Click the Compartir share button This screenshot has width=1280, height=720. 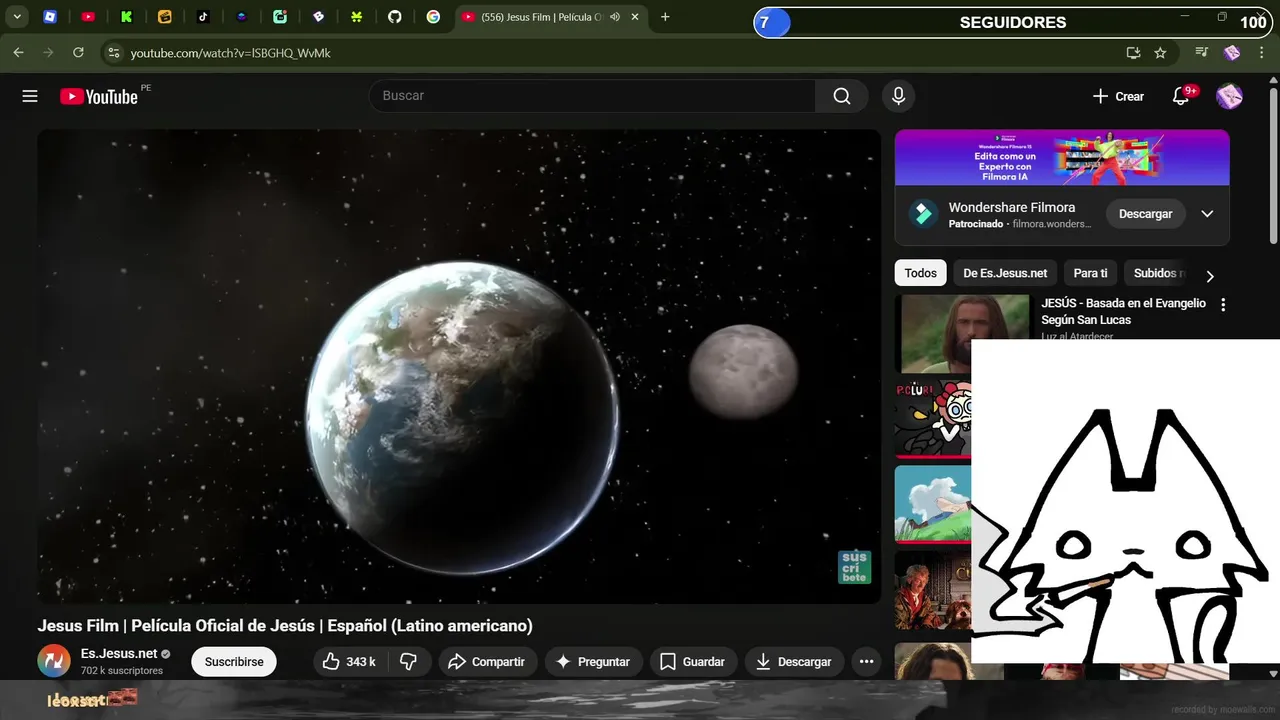click(x=487, y=662)
